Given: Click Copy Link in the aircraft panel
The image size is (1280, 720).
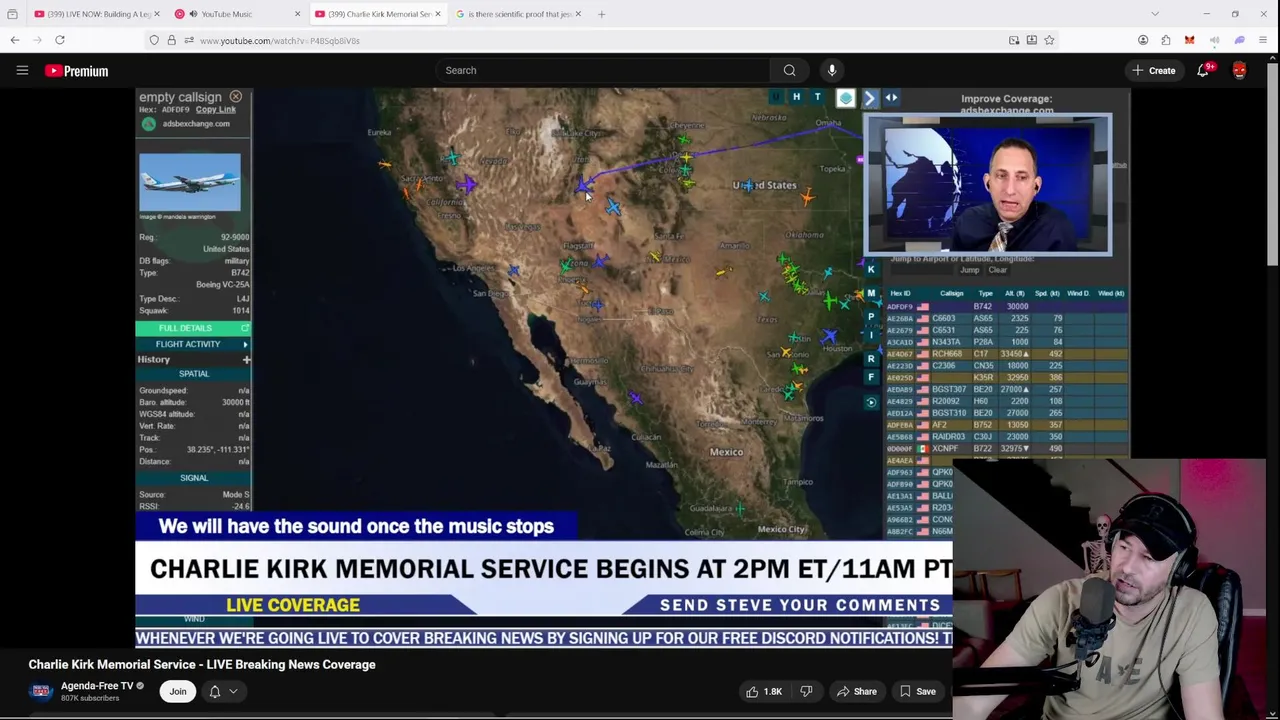Looking at the screenshot, I should (x=216, y=109).
